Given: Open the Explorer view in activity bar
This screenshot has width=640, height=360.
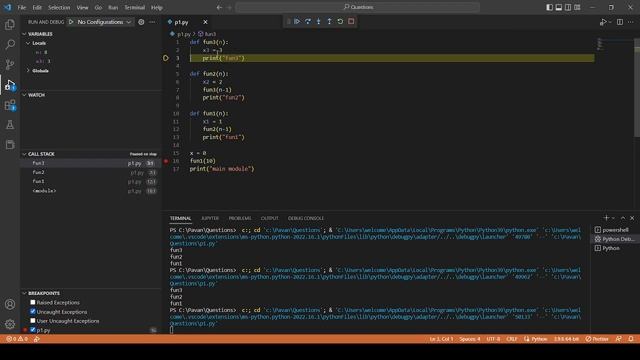Looking at the screenshot, I should [x=10, y=24].
